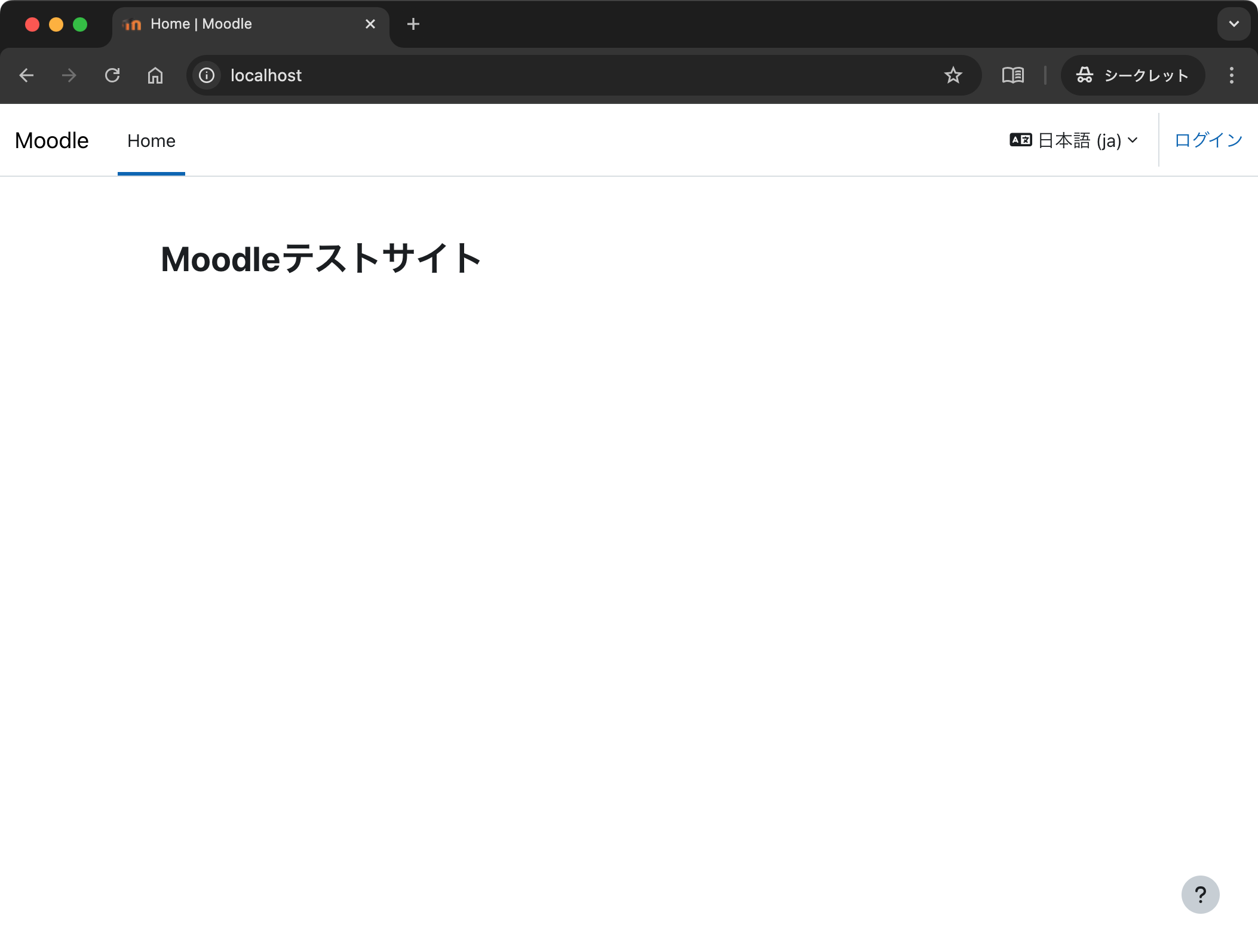Close the Home | Moodle tab

point(370,24)
